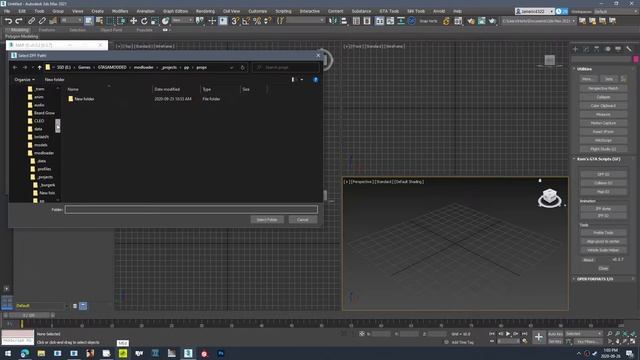Switch to the Utilities hammer tab

pos(629,49)
